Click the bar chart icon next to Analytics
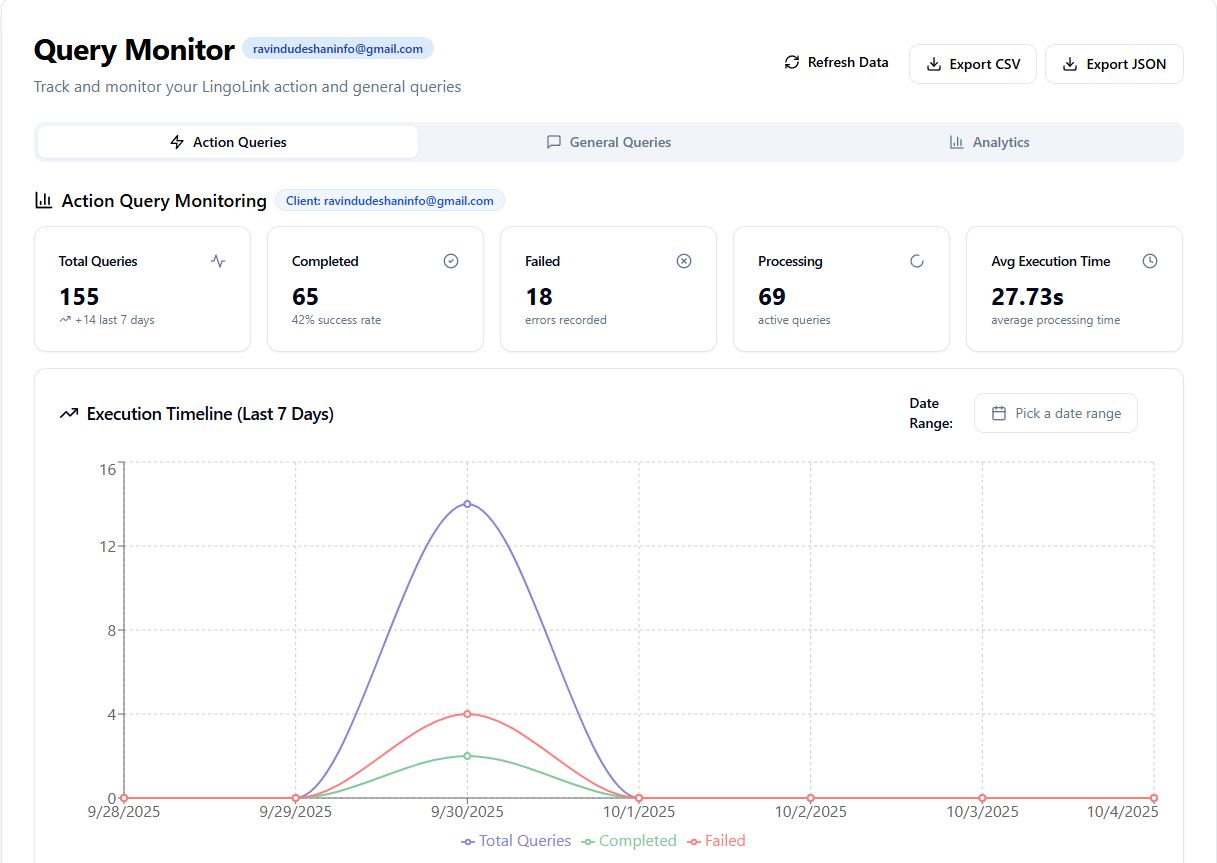Screen dimensions: 1217x863 (x=956, y=142)
